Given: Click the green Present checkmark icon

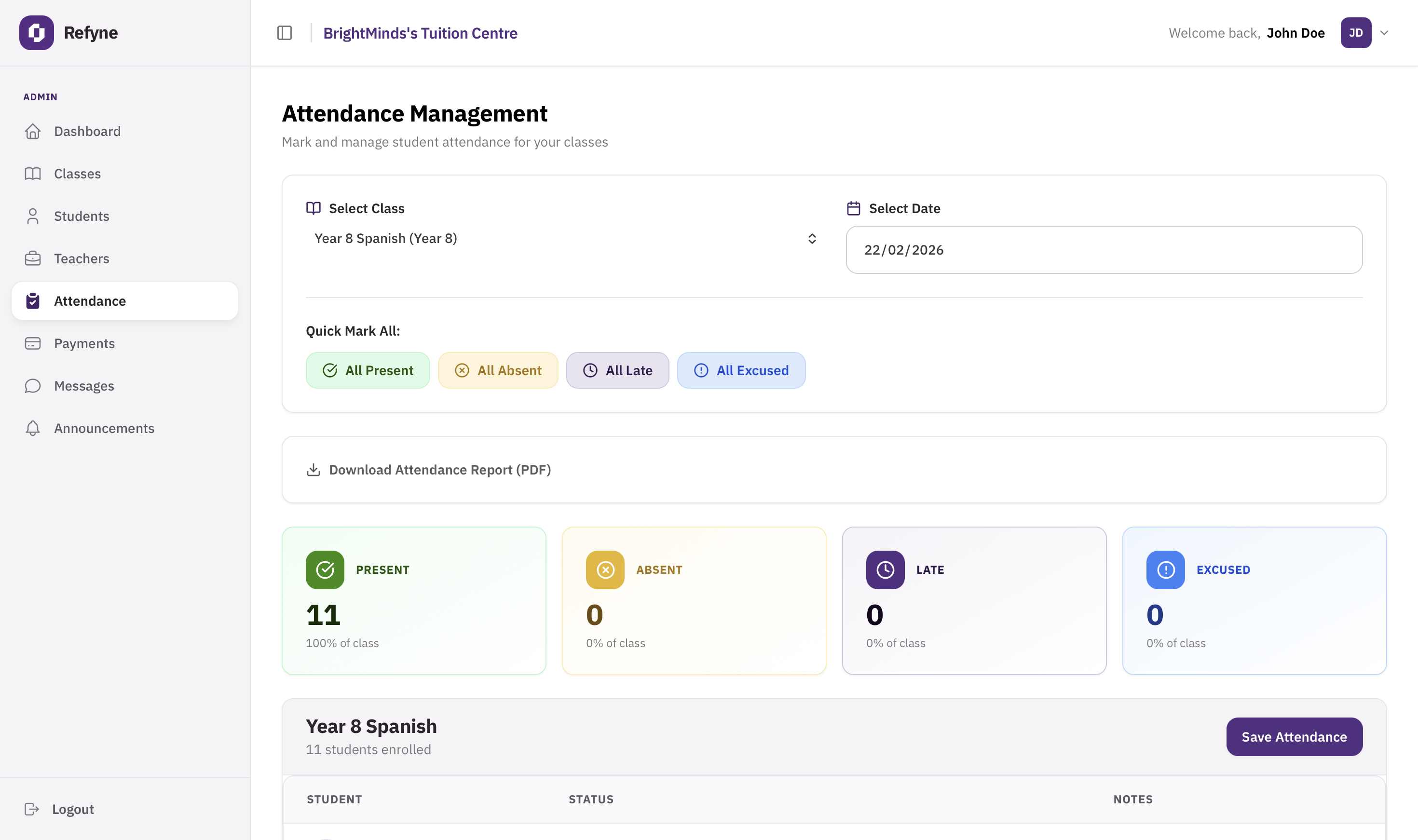Looking at the screenshot, I should [325, 569].
